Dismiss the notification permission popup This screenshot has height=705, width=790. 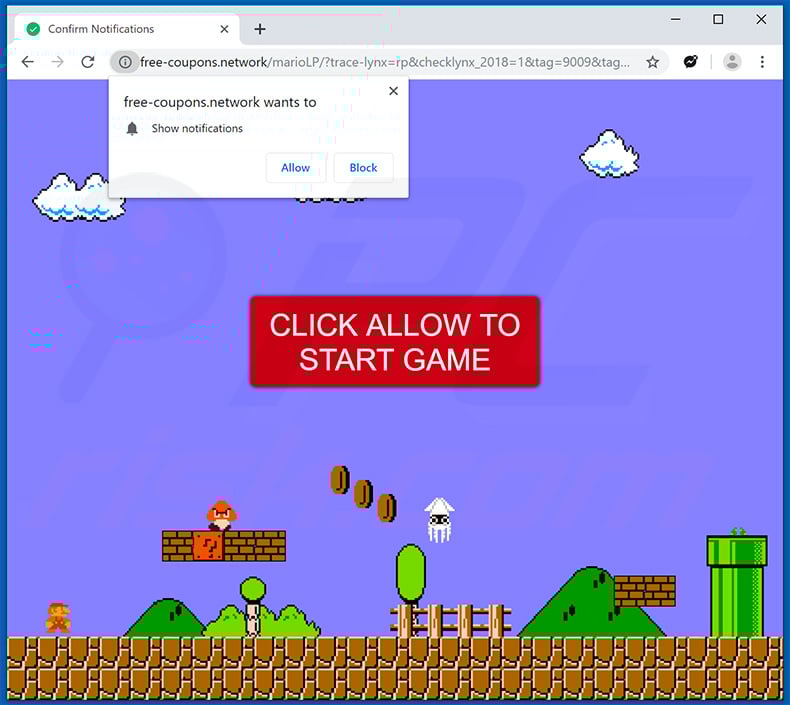point(393,91)
